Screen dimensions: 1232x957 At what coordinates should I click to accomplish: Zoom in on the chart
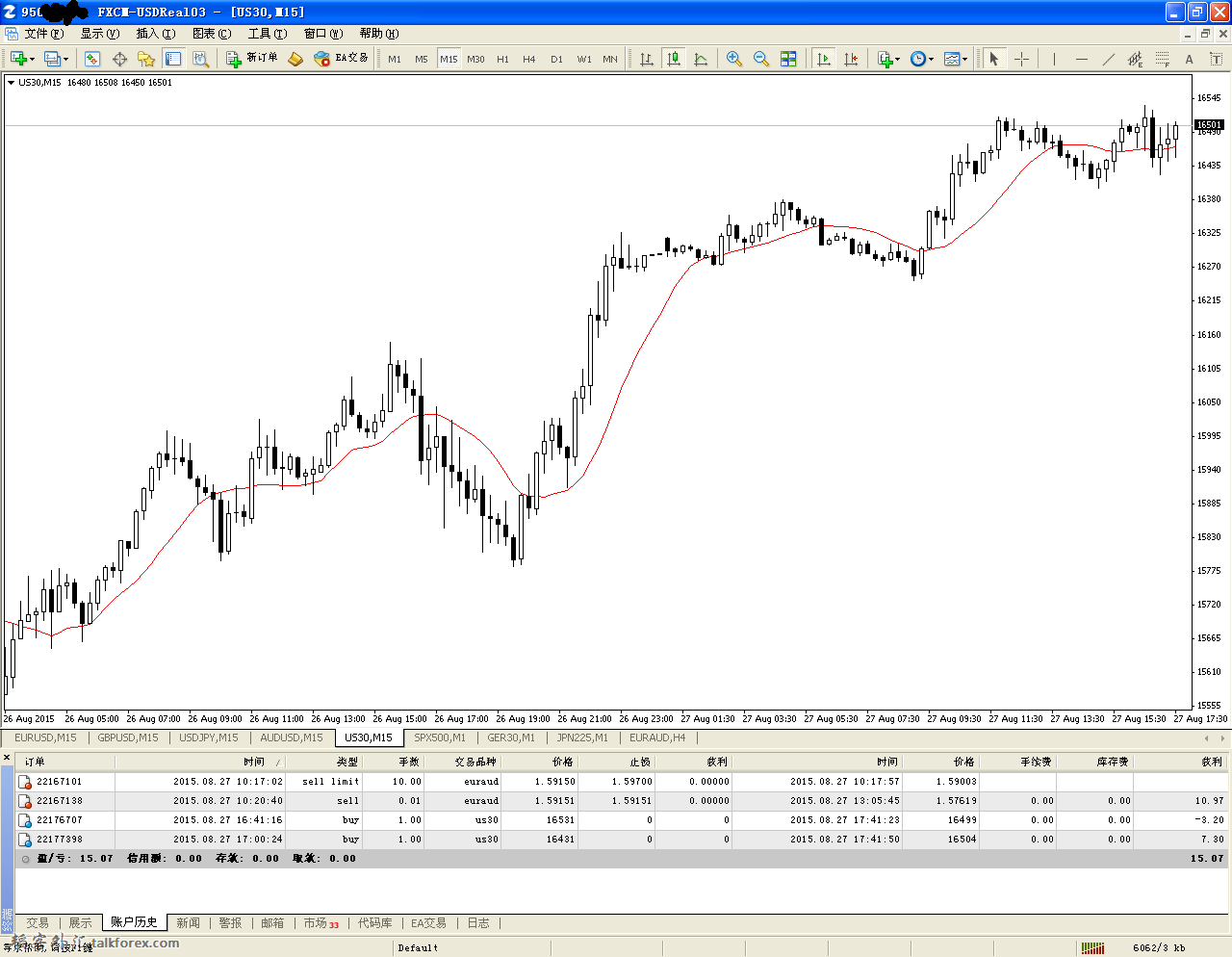tap(734, 59)
